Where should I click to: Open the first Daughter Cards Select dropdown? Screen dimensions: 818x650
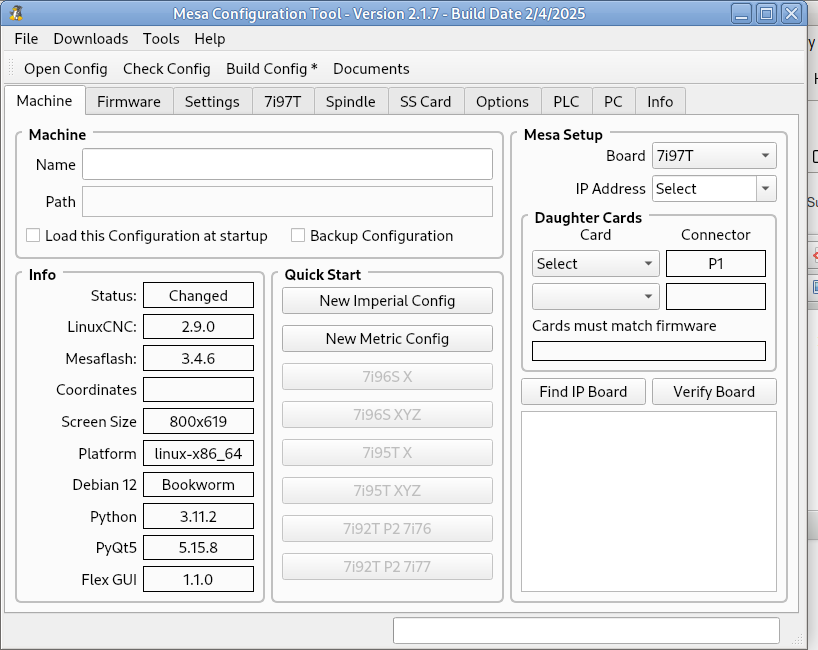pyautogui.click(x=595, y=263)
